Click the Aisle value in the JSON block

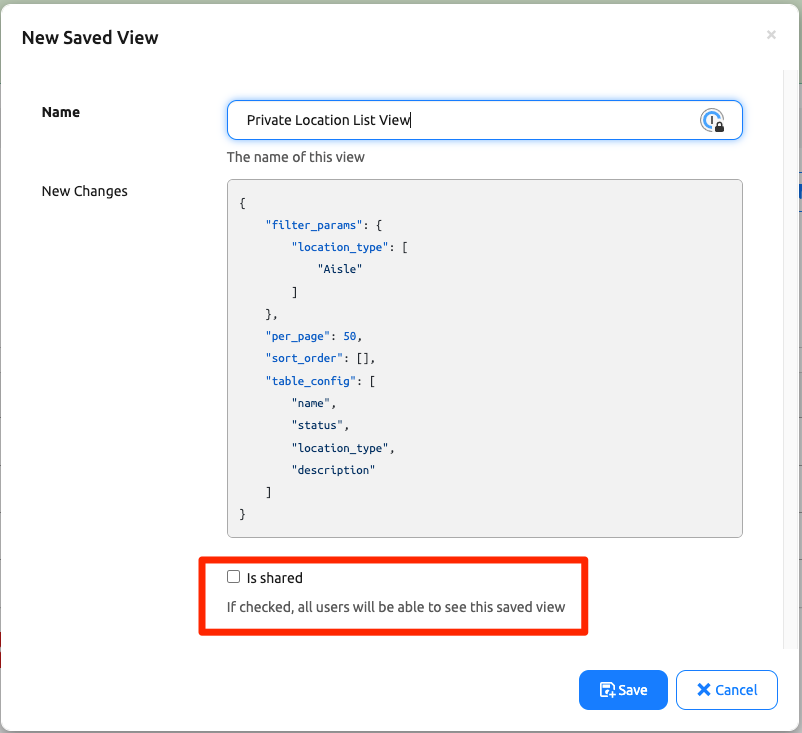[x=340, y=268]
